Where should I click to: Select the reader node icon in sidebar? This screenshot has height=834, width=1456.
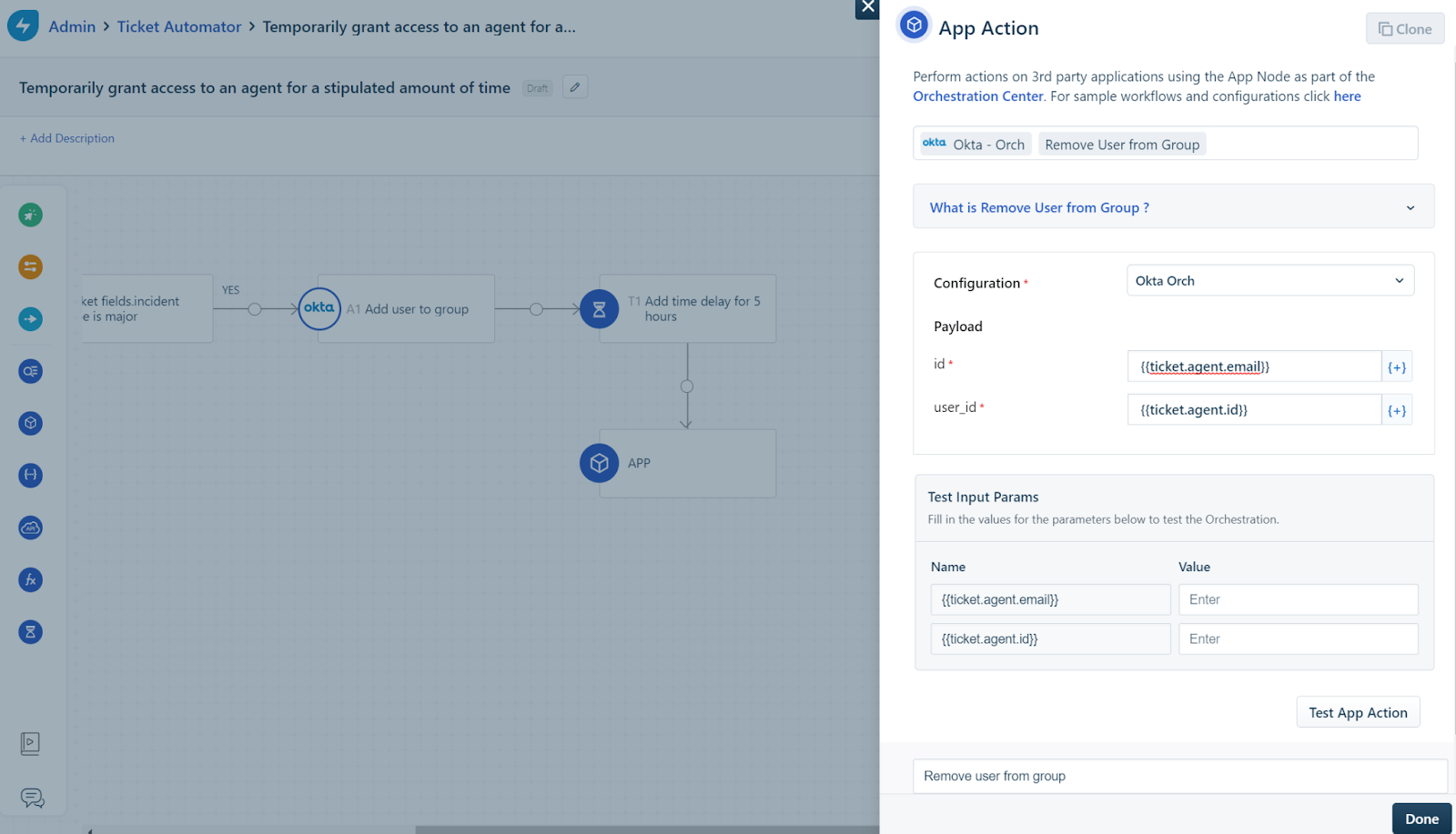pos(30,371)
